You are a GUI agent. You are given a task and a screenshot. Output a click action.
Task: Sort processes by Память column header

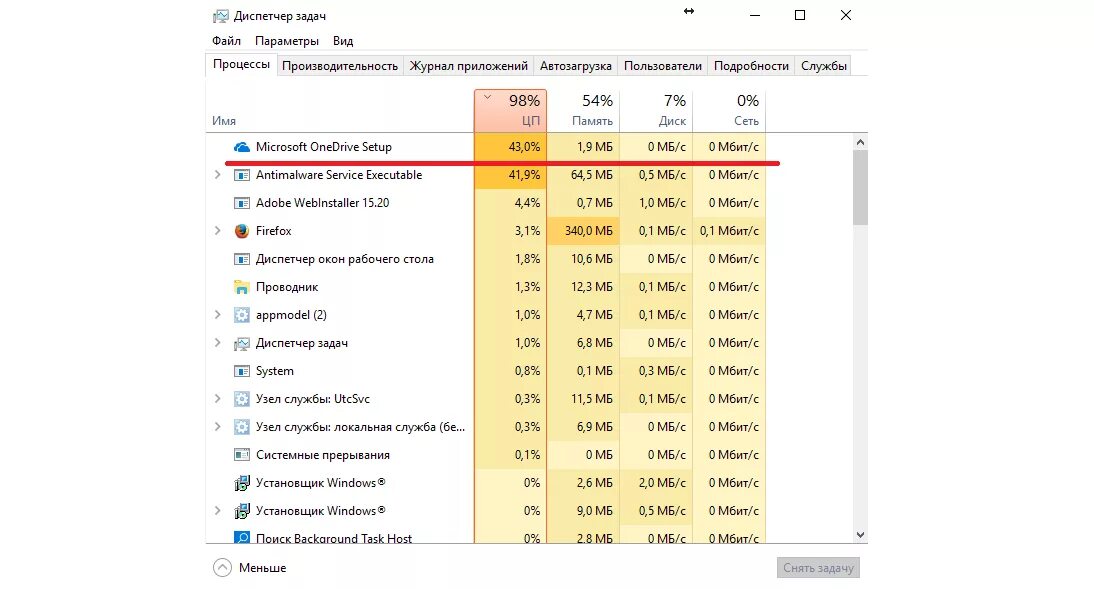(x=584, y=110)
